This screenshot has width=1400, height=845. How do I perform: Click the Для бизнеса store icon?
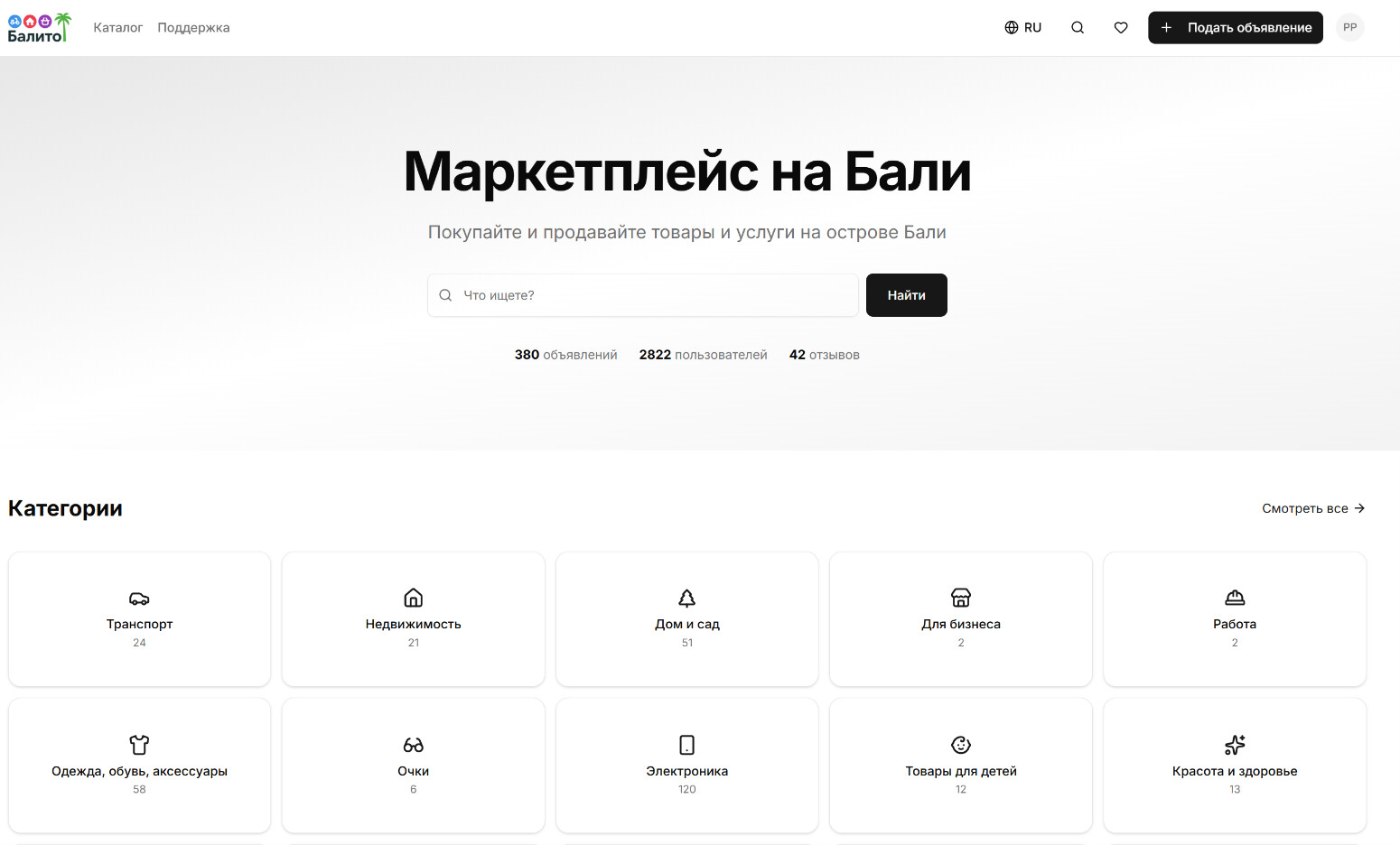[x=961, y=598]
